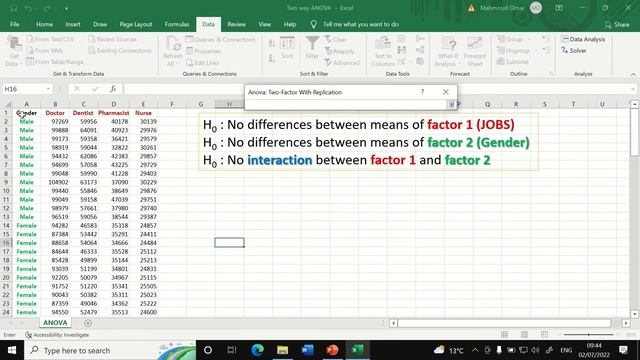This screenshot has height=360, width=640.
Task: Open Text to Columns
Action: [x=383, y=51]
